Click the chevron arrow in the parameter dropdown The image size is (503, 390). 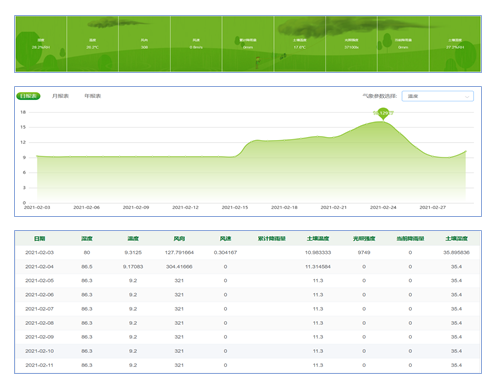pyautogui.click(x=467, y=97)
